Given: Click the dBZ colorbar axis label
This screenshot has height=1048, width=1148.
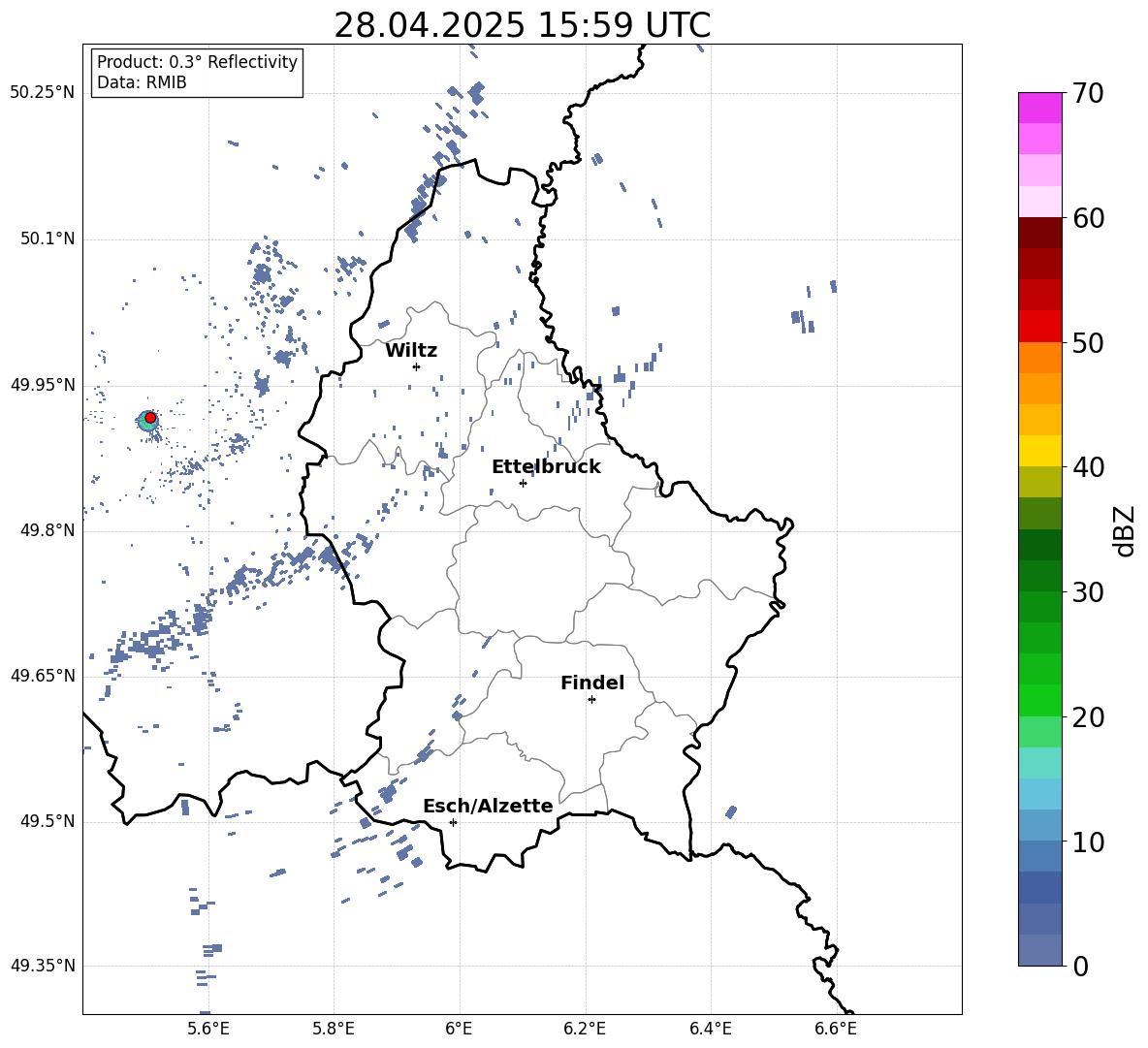Looking at the screenshot, I should (x=1124, y=530).
